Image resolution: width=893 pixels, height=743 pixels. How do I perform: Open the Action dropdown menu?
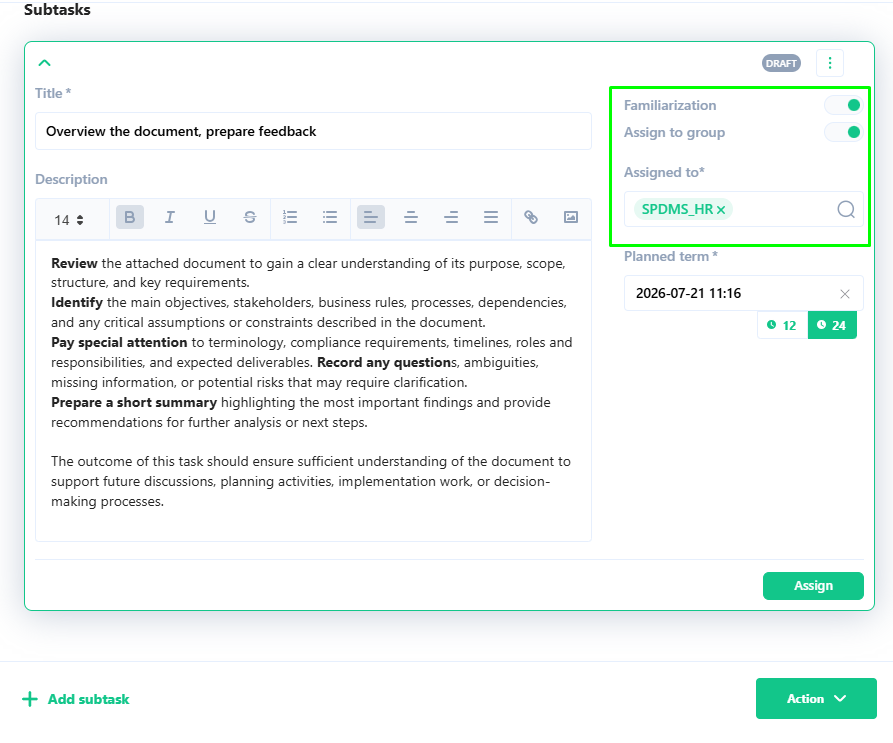click(x=816, y=699)
